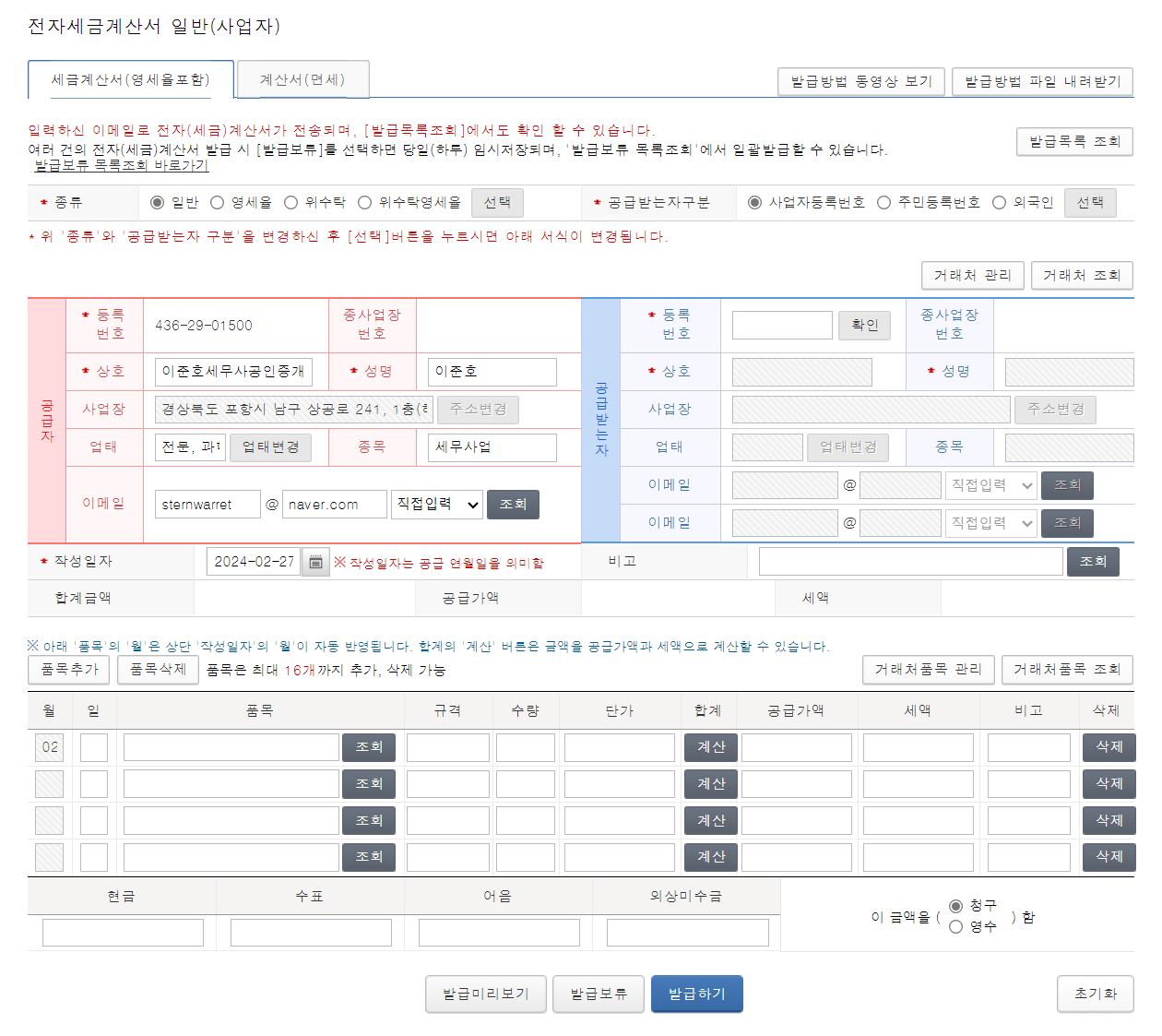The image size is (1162, 1036).
Task: Focus recipient 등록번호 input field
Action: 782,325
